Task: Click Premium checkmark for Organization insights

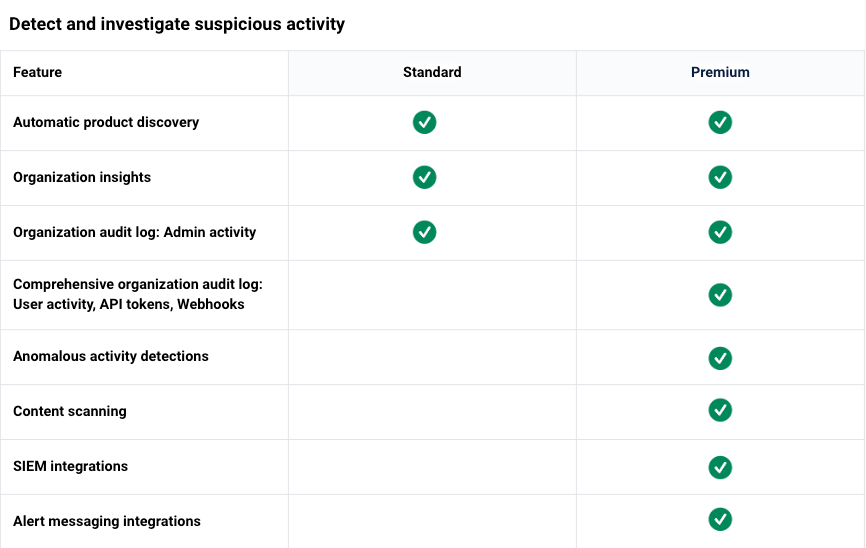Action: pos(720,177)
